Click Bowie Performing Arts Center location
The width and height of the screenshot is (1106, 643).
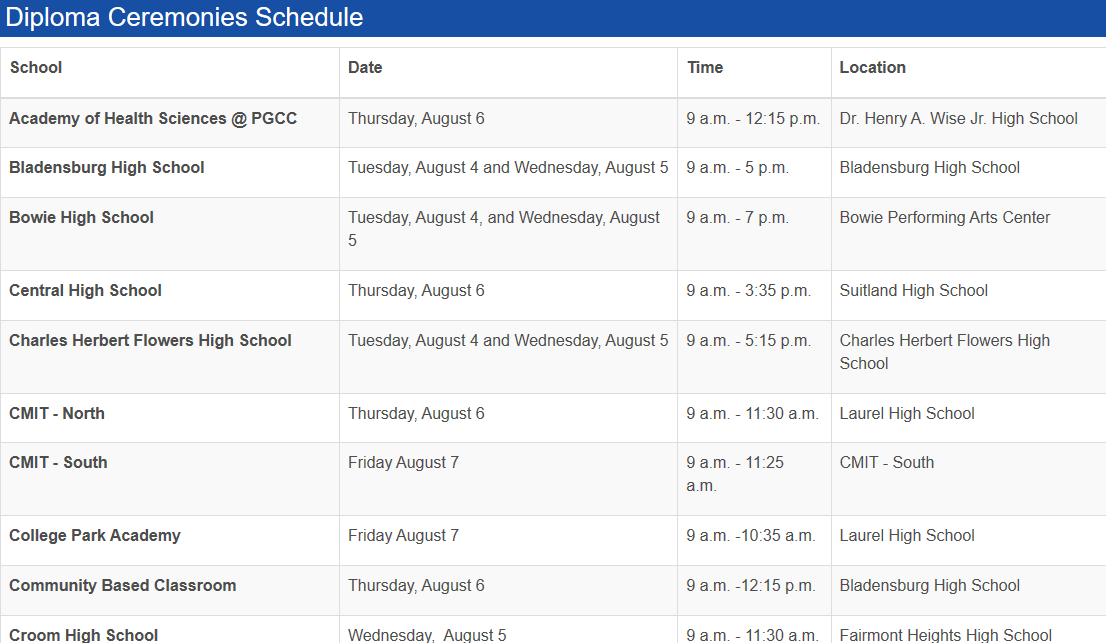click(944, 218)
